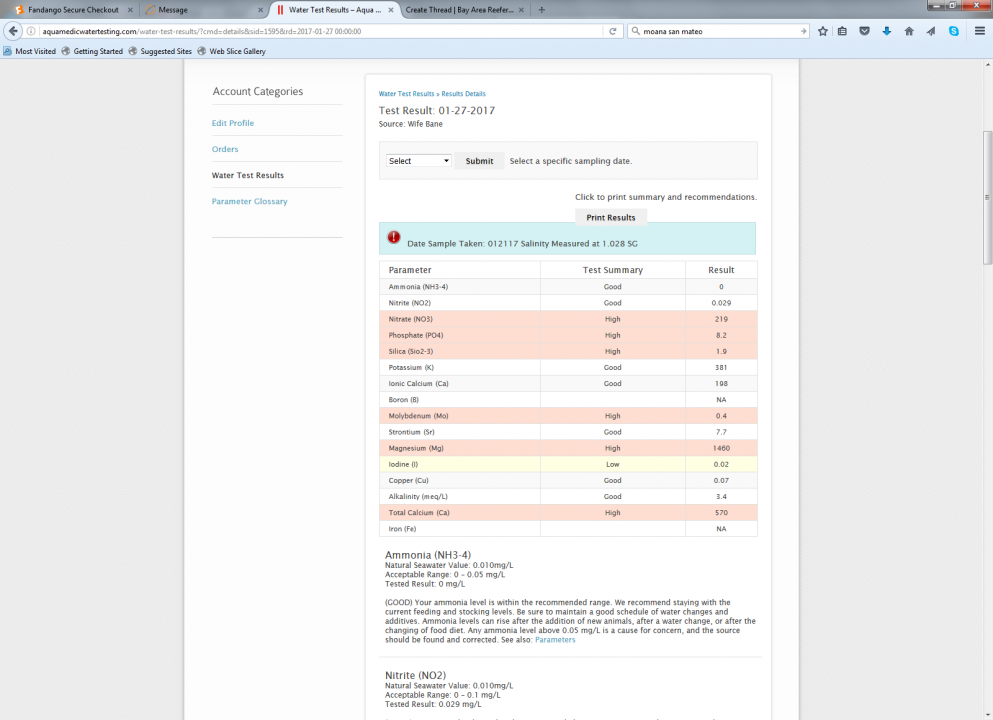Image resolution: width=993 pixels, height=720 pixels.
Task: Reload the current page
Action: click(612, 31)
